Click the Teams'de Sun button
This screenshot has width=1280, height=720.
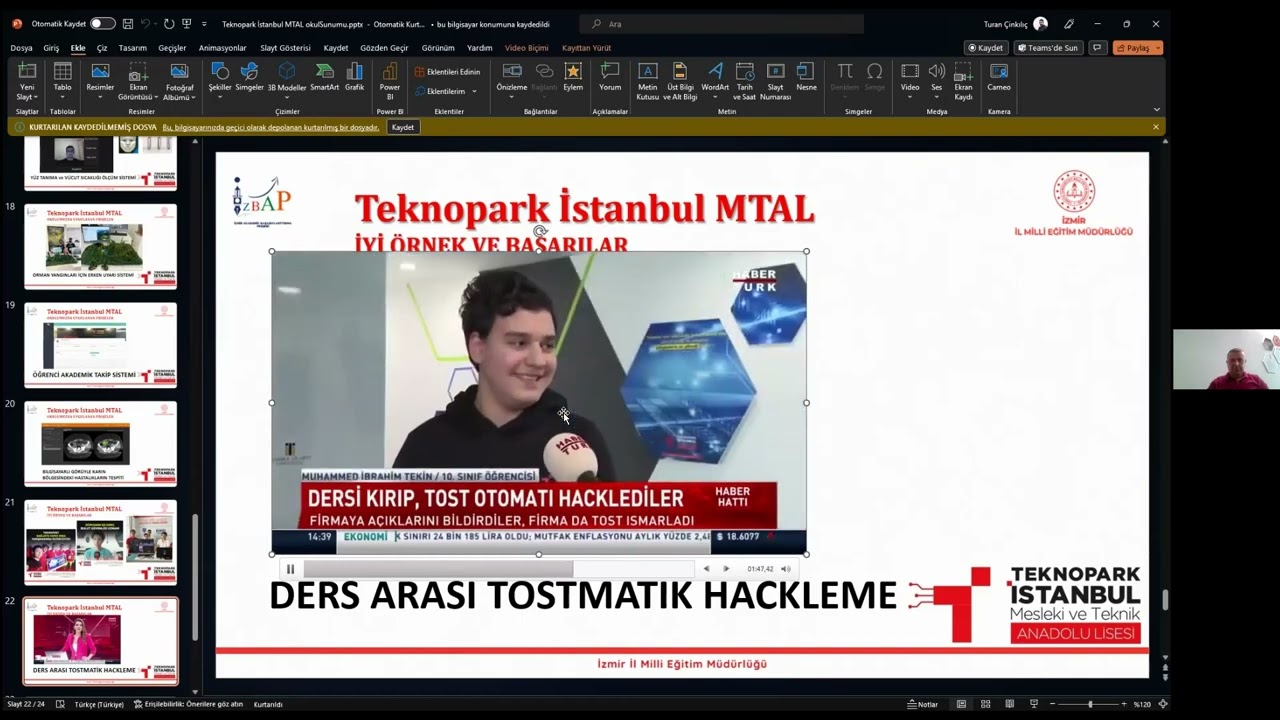tap(1049, 48)
